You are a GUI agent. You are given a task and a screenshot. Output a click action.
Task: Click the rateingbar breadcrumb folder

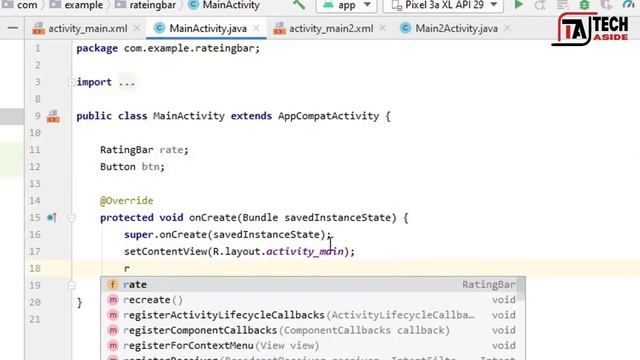145,5
